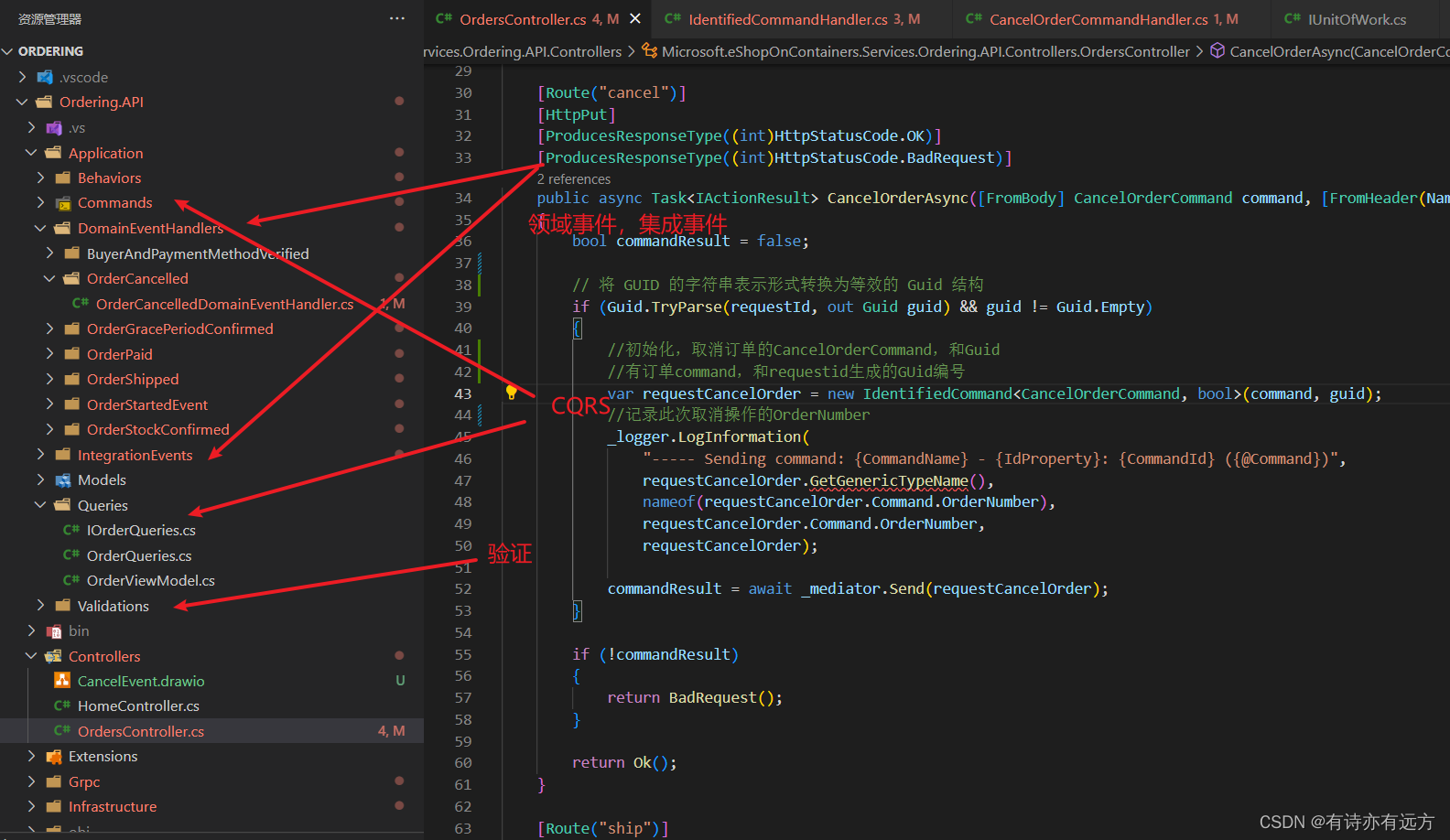Click the Ordering.API.Controllers breadcrumb namespace segment

[523, 51]
